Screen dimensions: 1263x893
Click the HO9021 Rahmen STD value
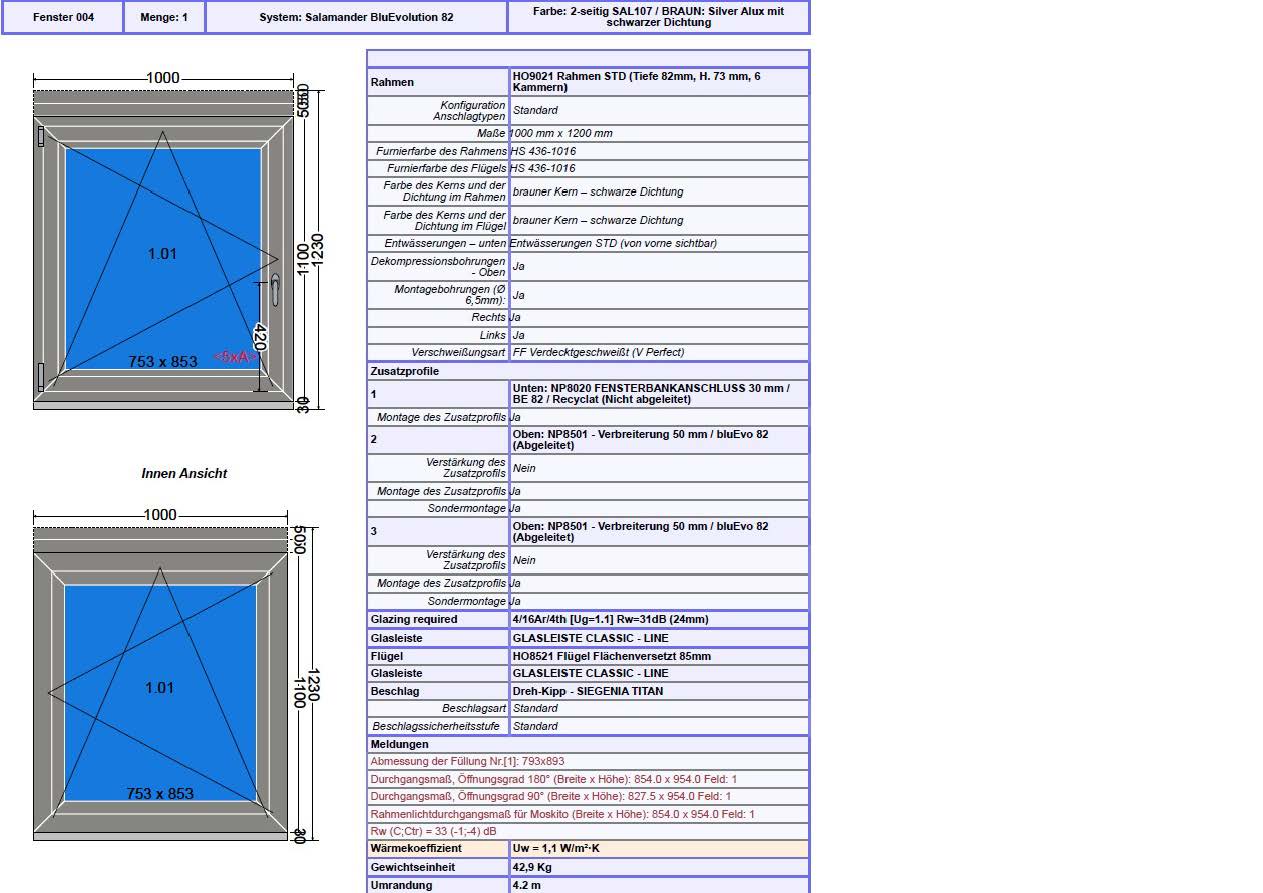pyautogui.click(x=659, y=82)
